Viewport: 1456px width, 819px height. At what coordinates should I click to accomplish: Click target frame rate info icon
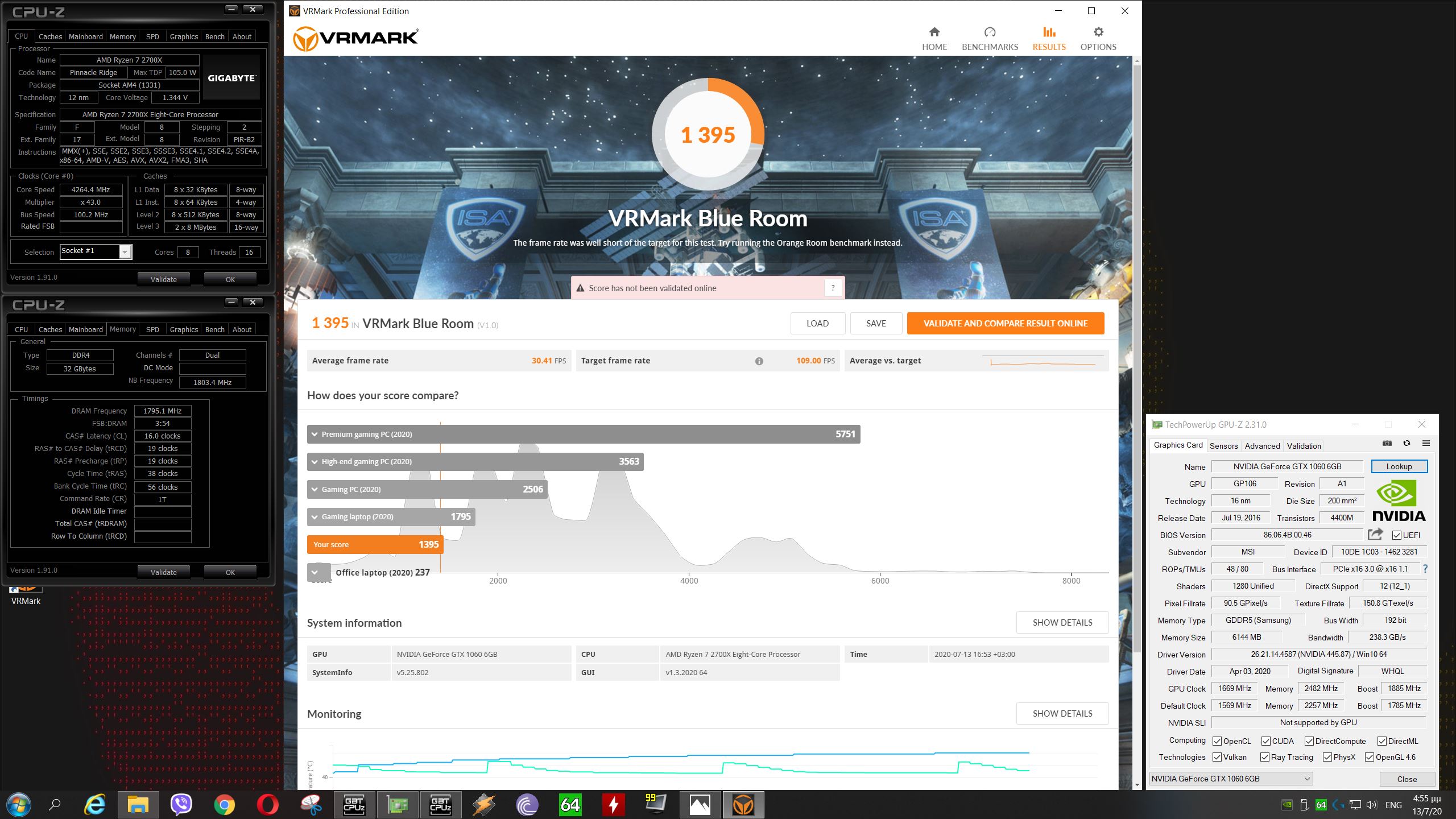coord(759,361)
